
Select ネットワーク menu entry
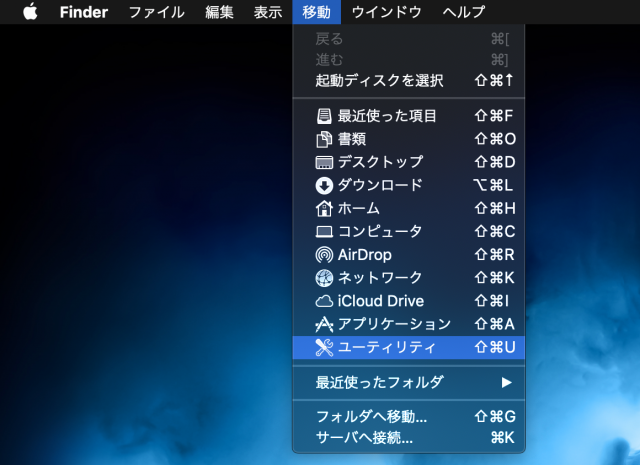[409, 278]
